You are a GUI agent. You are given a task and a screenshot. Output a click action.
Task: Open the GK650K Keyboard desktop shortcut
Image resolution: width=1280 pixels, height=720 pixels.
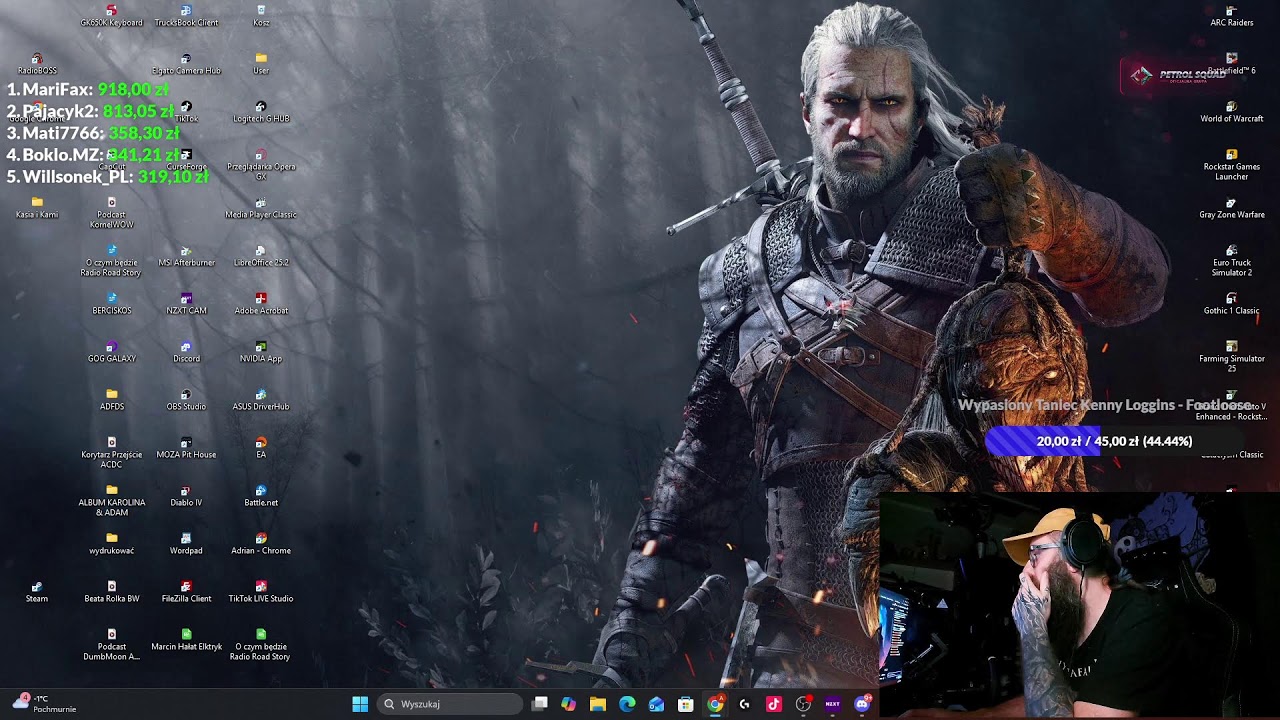(x=111, y=16)
